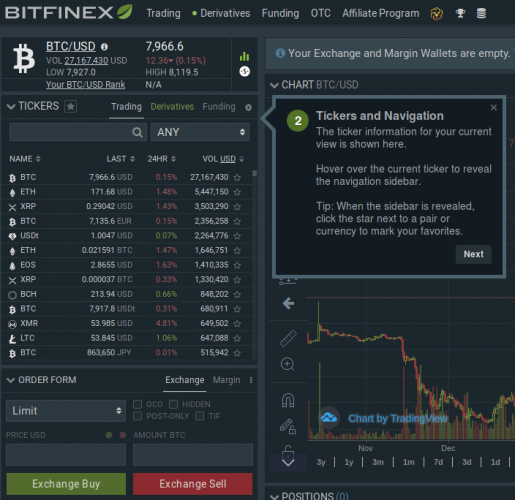The image size is (515, 500).
Task: Favorite the LTC USD ticker star
Action: pyautogui.click(x=237, y=338)
